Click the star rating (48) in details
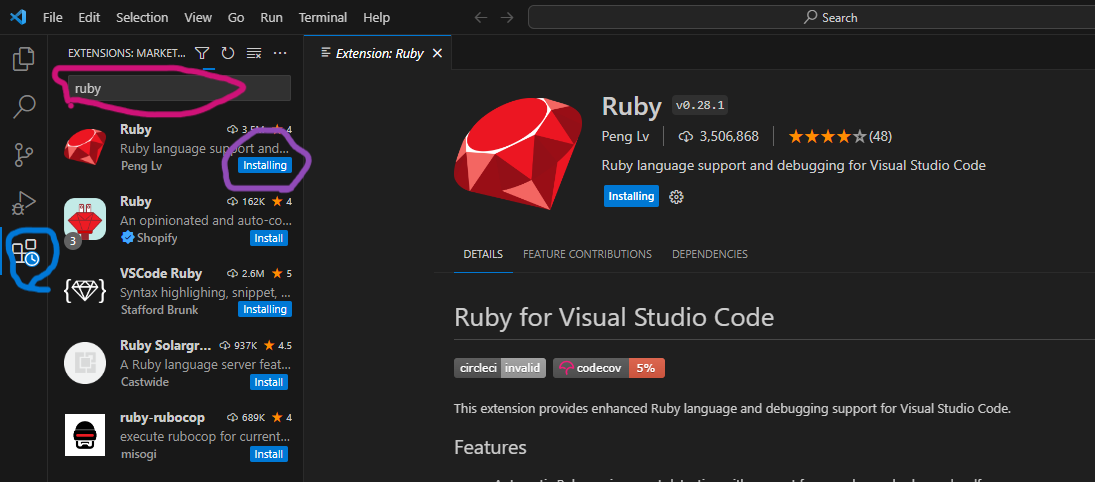This screenshot has height=482, width=1095. coord(840,136)
